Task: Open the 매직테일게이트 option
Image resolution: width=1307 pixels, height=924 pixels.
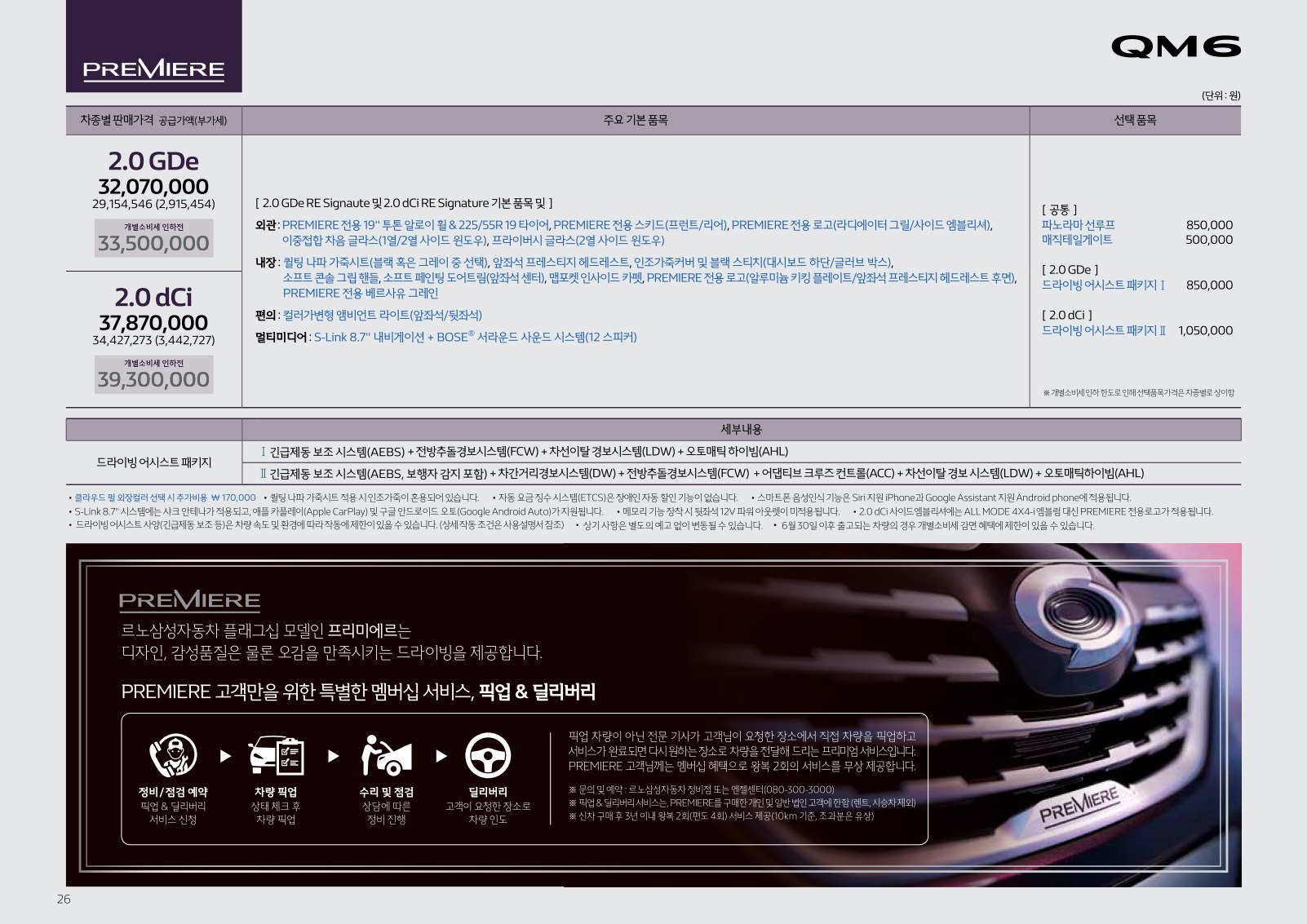Action: (1076, 239)
